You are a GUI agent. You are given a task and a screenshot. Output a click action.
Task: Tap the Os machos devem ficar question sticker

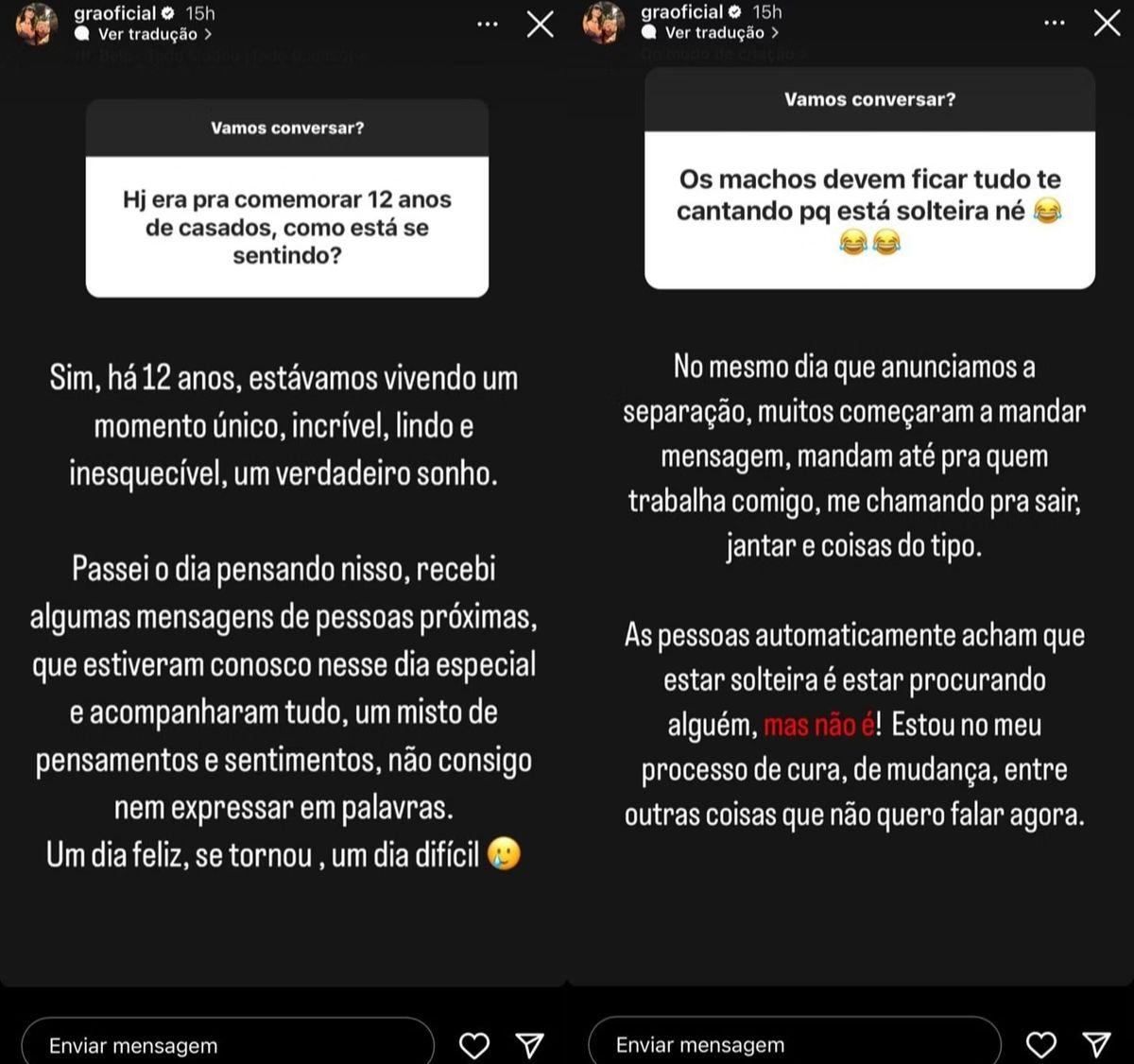pyautogui.click(x=869, y=210)
